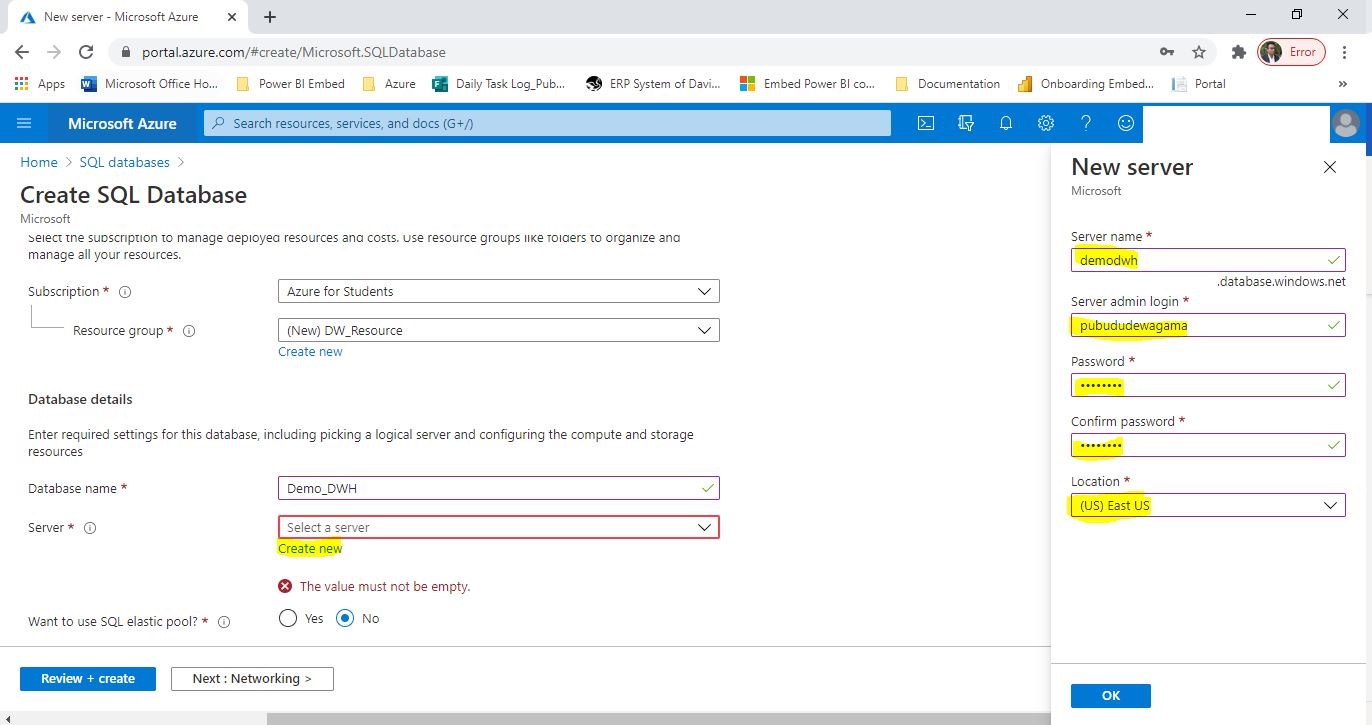Click Next : Networking button

[252, 679]
